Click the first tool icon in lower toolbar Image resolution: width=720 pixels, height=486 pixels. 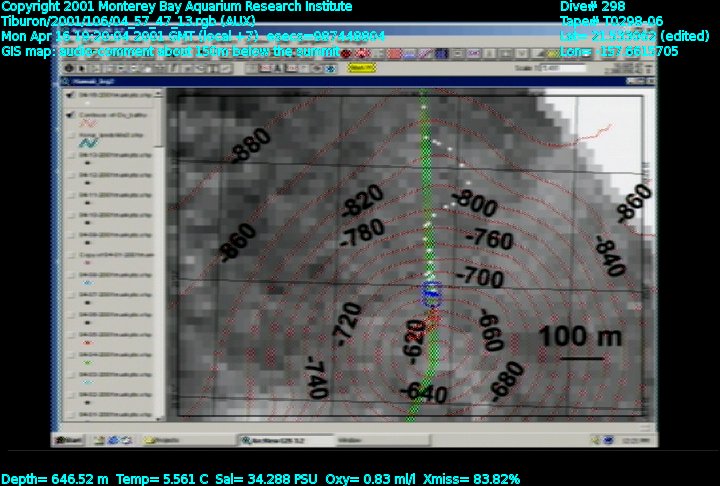pos(66,69)
